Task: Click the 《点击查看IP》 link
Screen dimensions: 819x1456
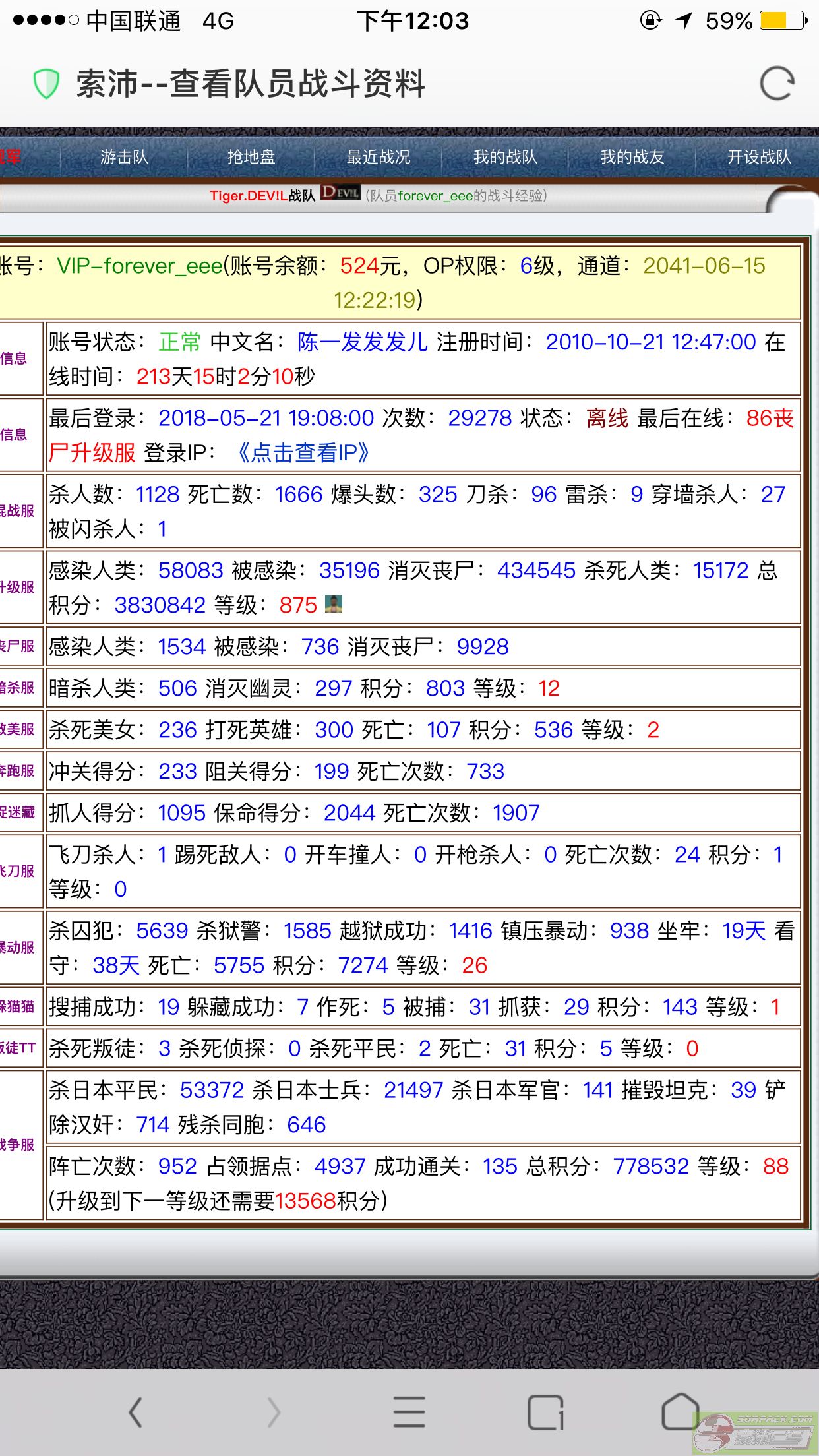Action: pyautogui.click(x=303, y=452)
